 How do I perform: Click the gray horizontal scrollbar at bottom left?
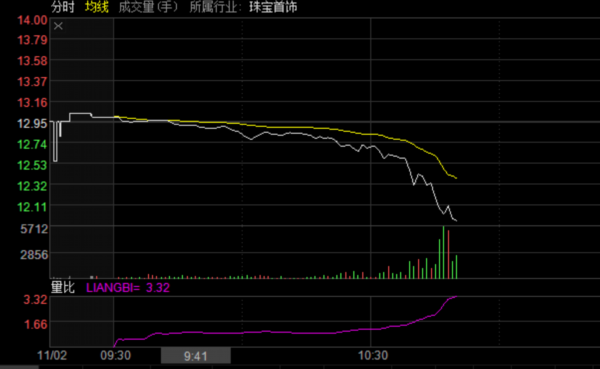tap(19, 367)
